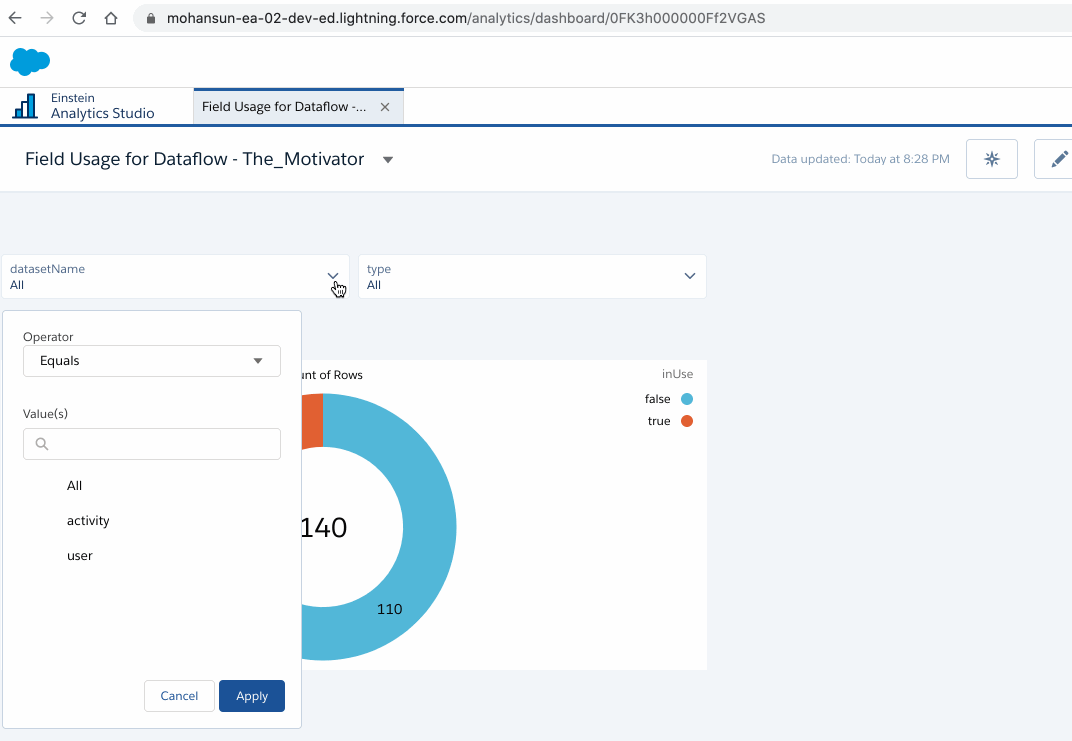The image size is (1072, 741).
Task: Click the 110 value label on chart
Action: (390, 609)
